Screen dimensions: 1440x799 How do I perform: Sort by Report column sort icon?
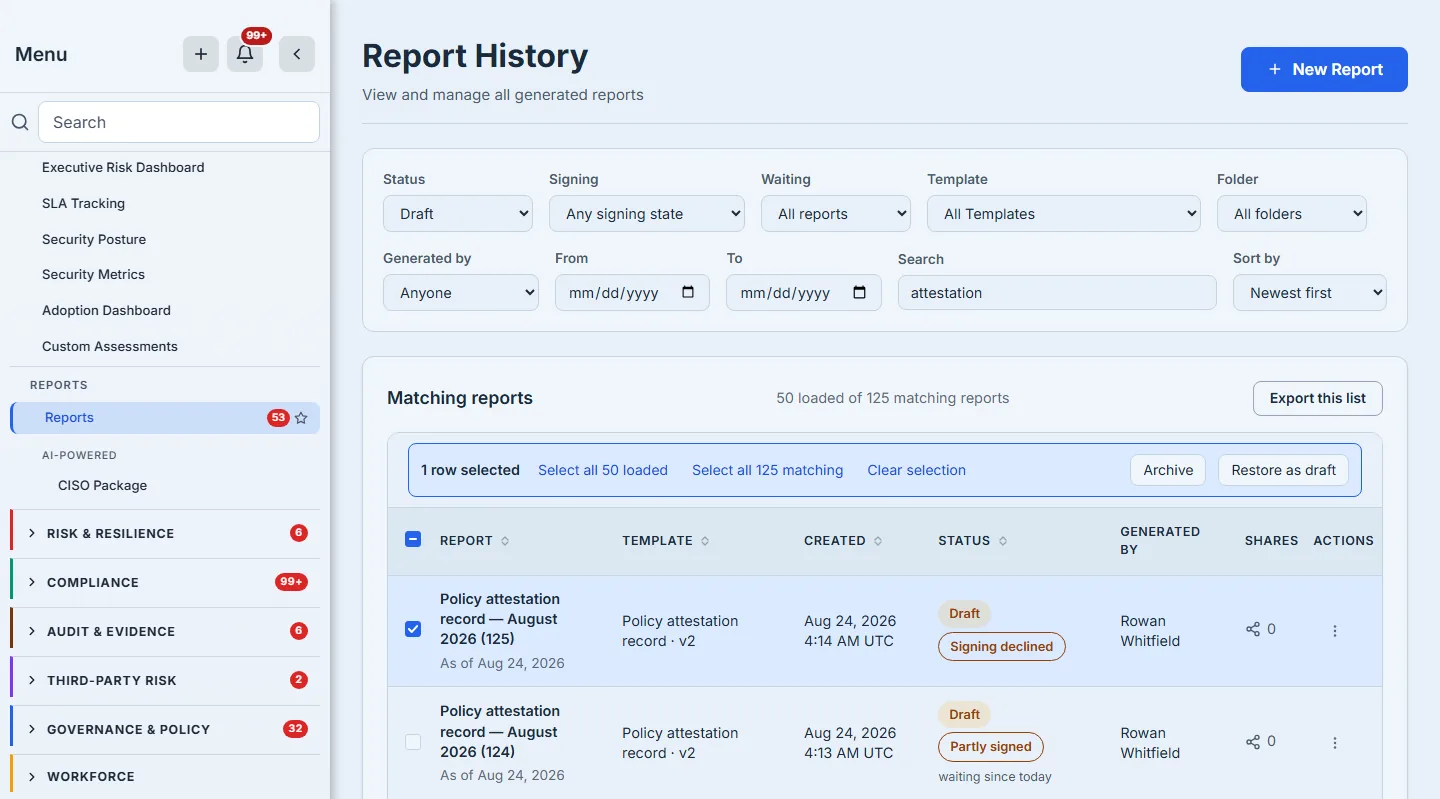[x=505, y=541]
